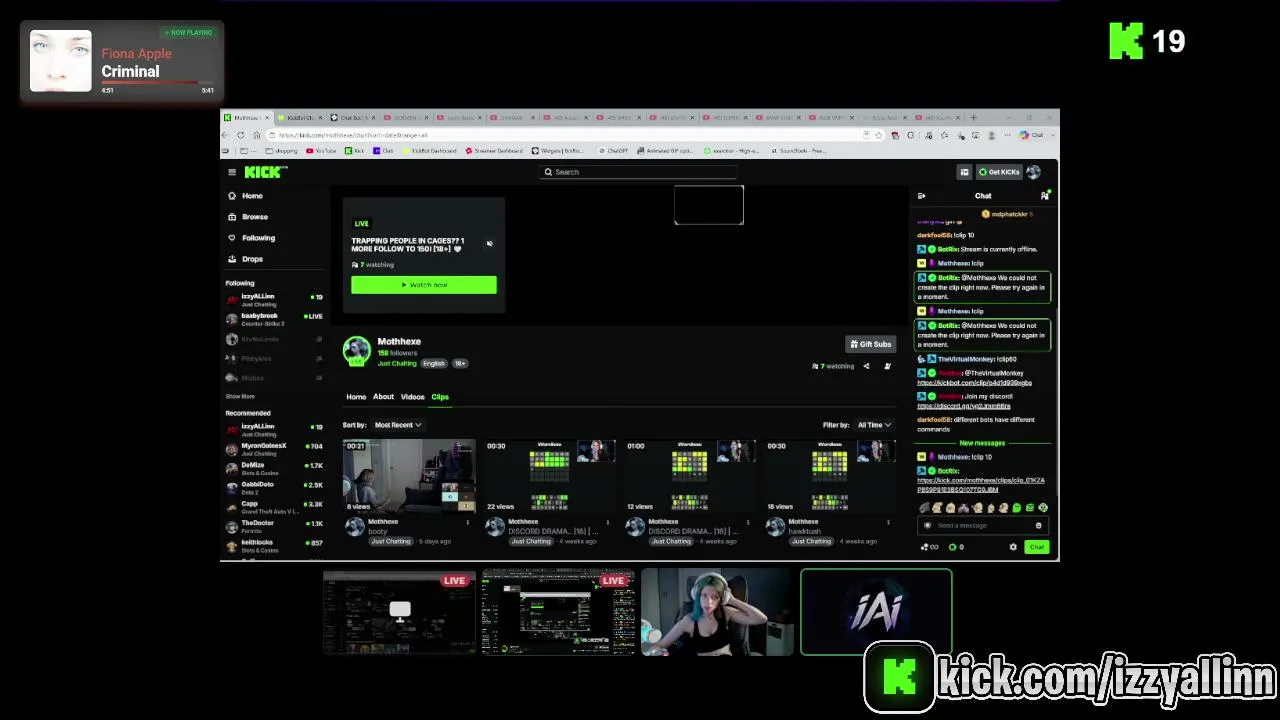Click the iAi thumbnail in bottom strip

click(x=876, y=612)
